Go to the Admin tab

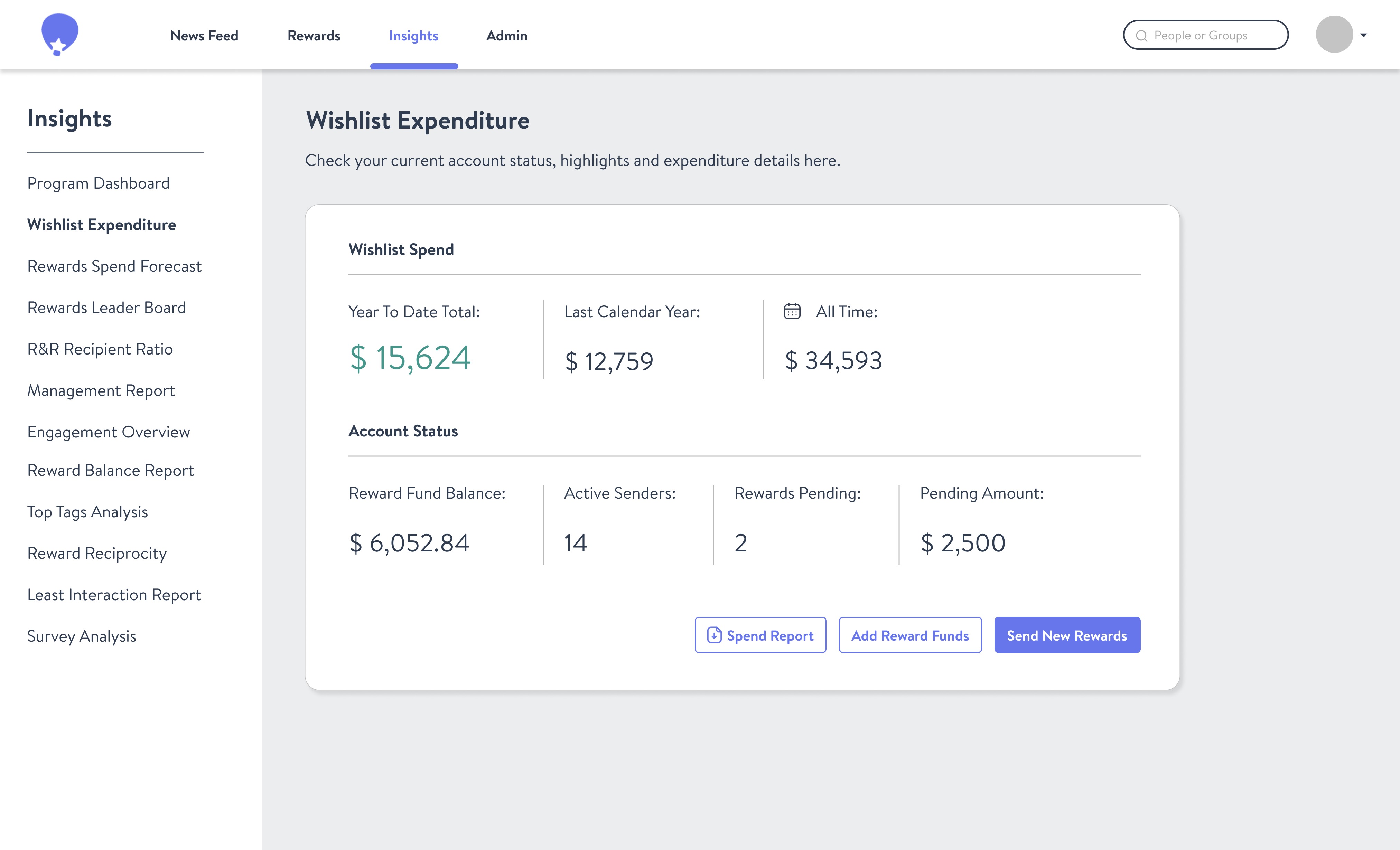coord(506,35)
